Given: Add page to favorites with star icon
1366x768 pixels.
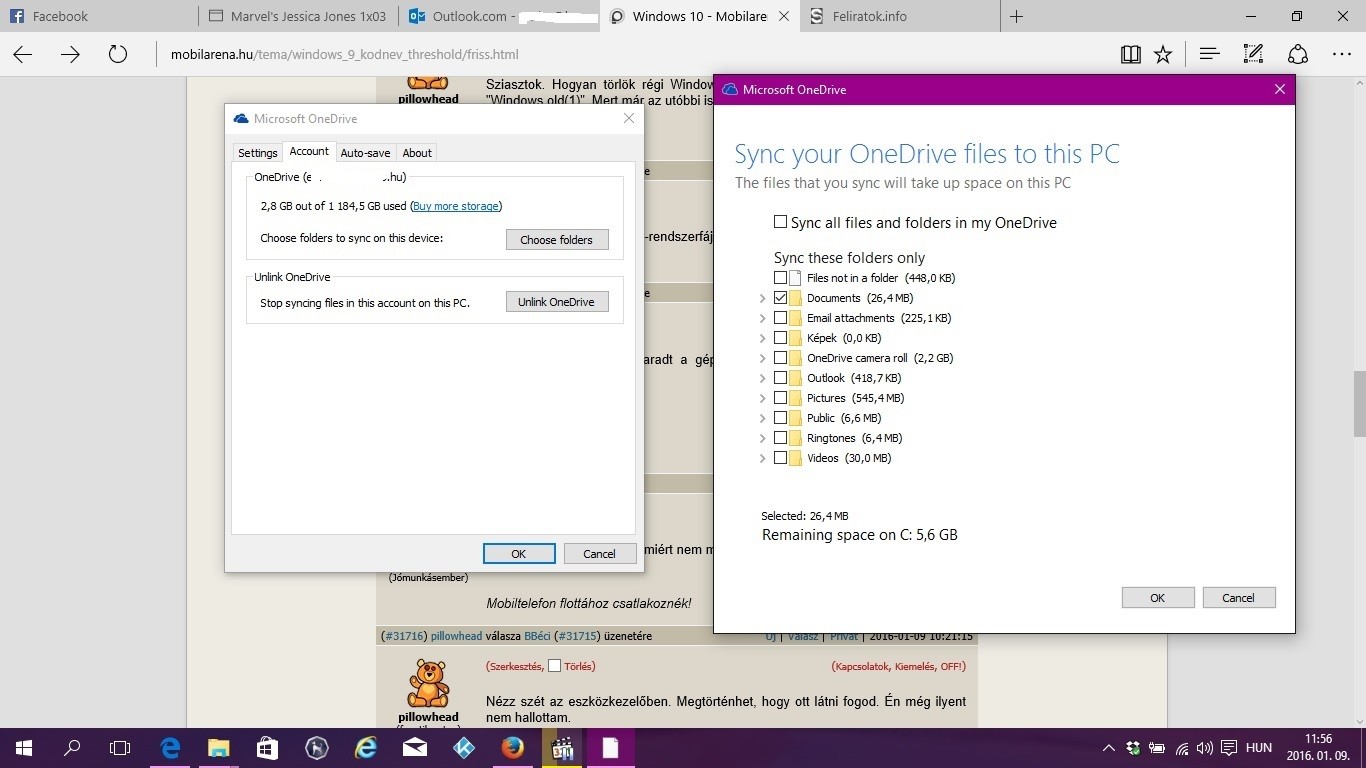Looking at the screenshot, I should coord(1163,55).
